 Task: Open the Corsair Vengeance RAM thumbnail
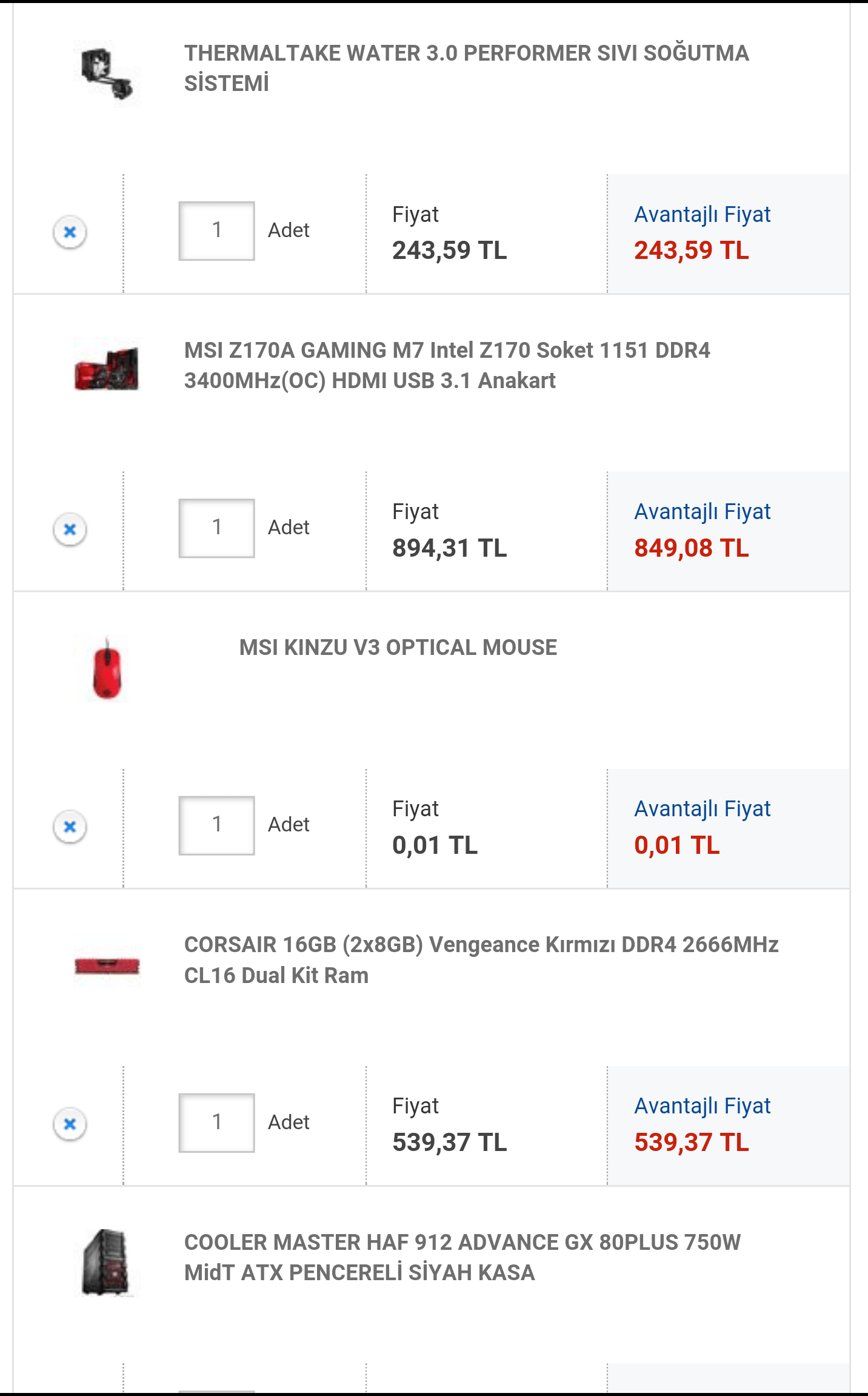pos(107,965)
